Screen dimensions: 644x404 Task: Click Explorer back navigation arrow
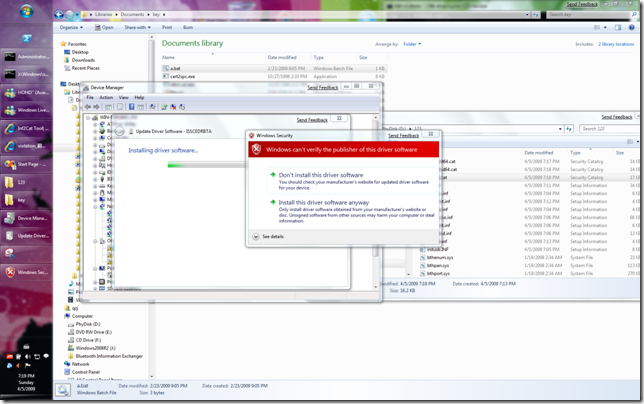click(59, 15)
